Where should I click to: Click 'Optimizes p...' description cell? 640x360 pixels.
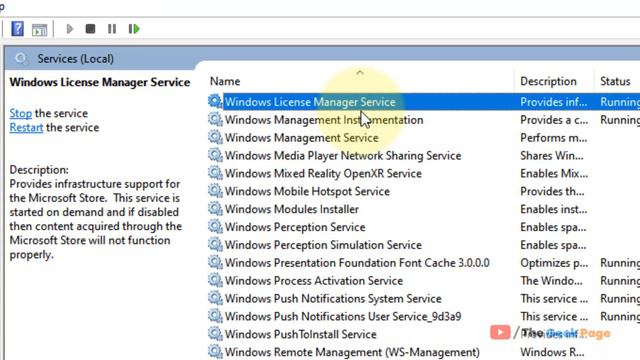pos(554,263)
